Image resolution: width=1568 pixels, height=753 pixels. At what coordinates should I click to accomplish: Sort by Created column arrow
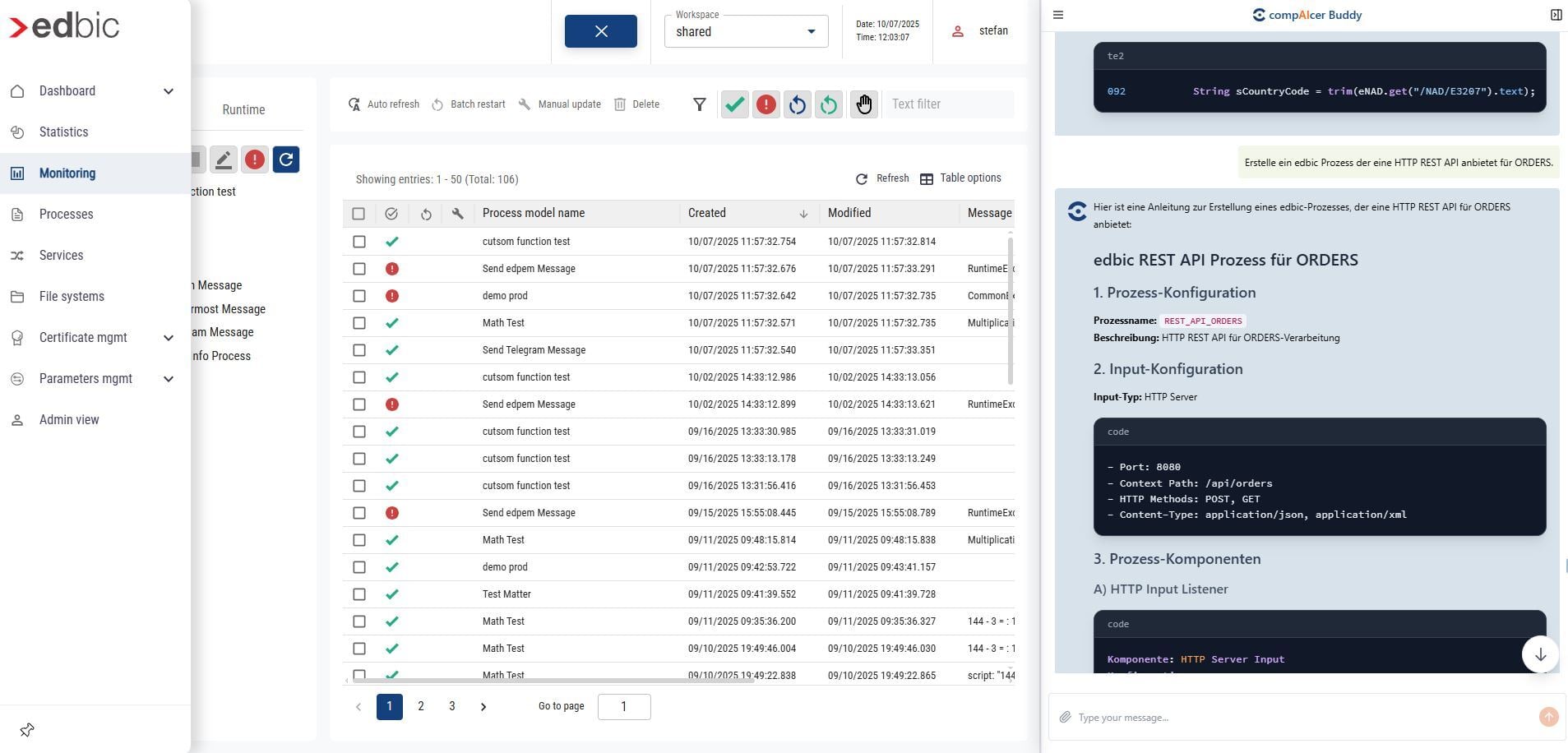pyautogui.click(x=803, y=214)
